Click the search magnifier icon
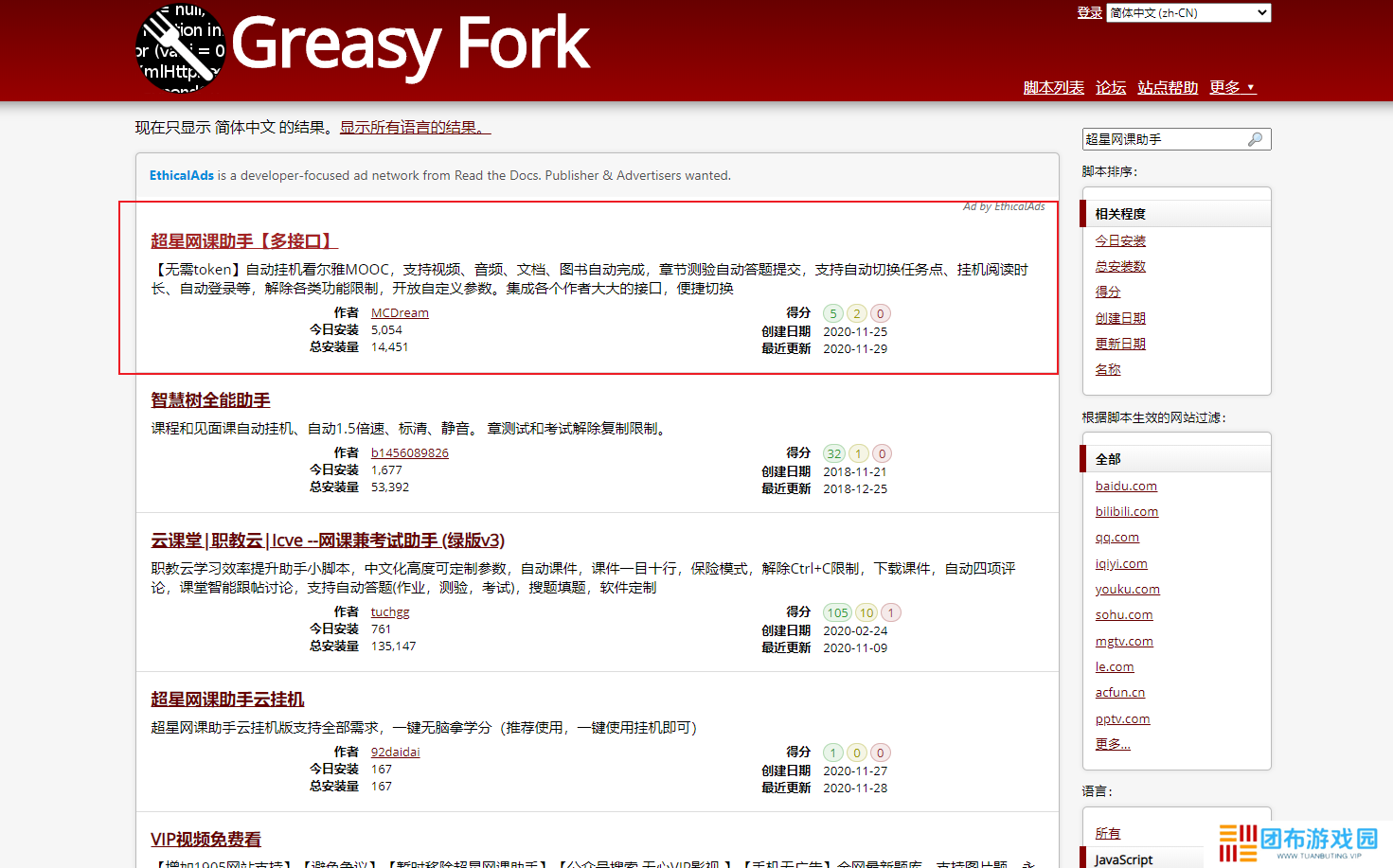Screen dimensions: 1393x868 [x=1256, y=139]
